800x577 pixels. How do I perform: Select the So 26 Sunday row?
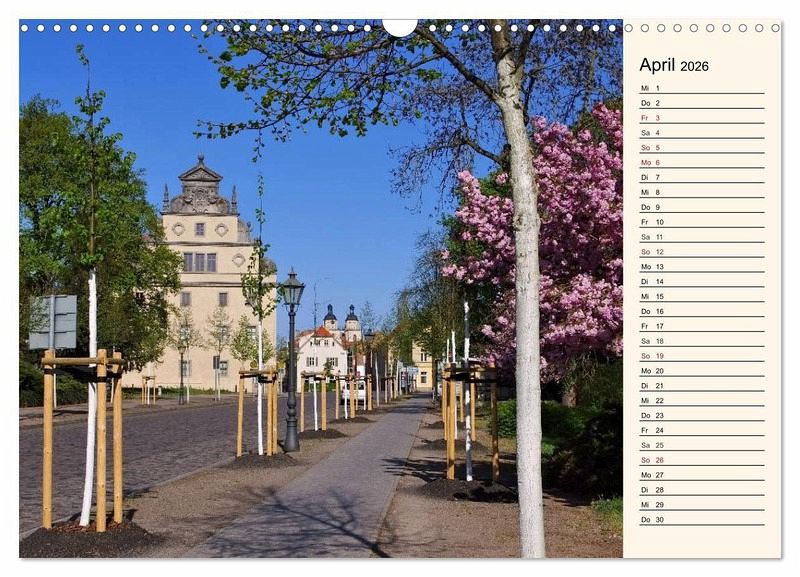[701, 460]
